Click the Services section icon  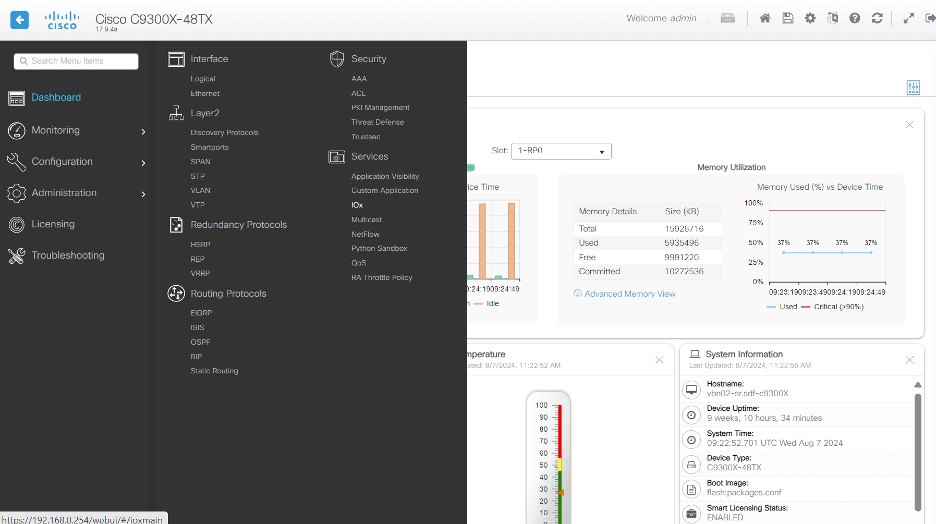337,156
